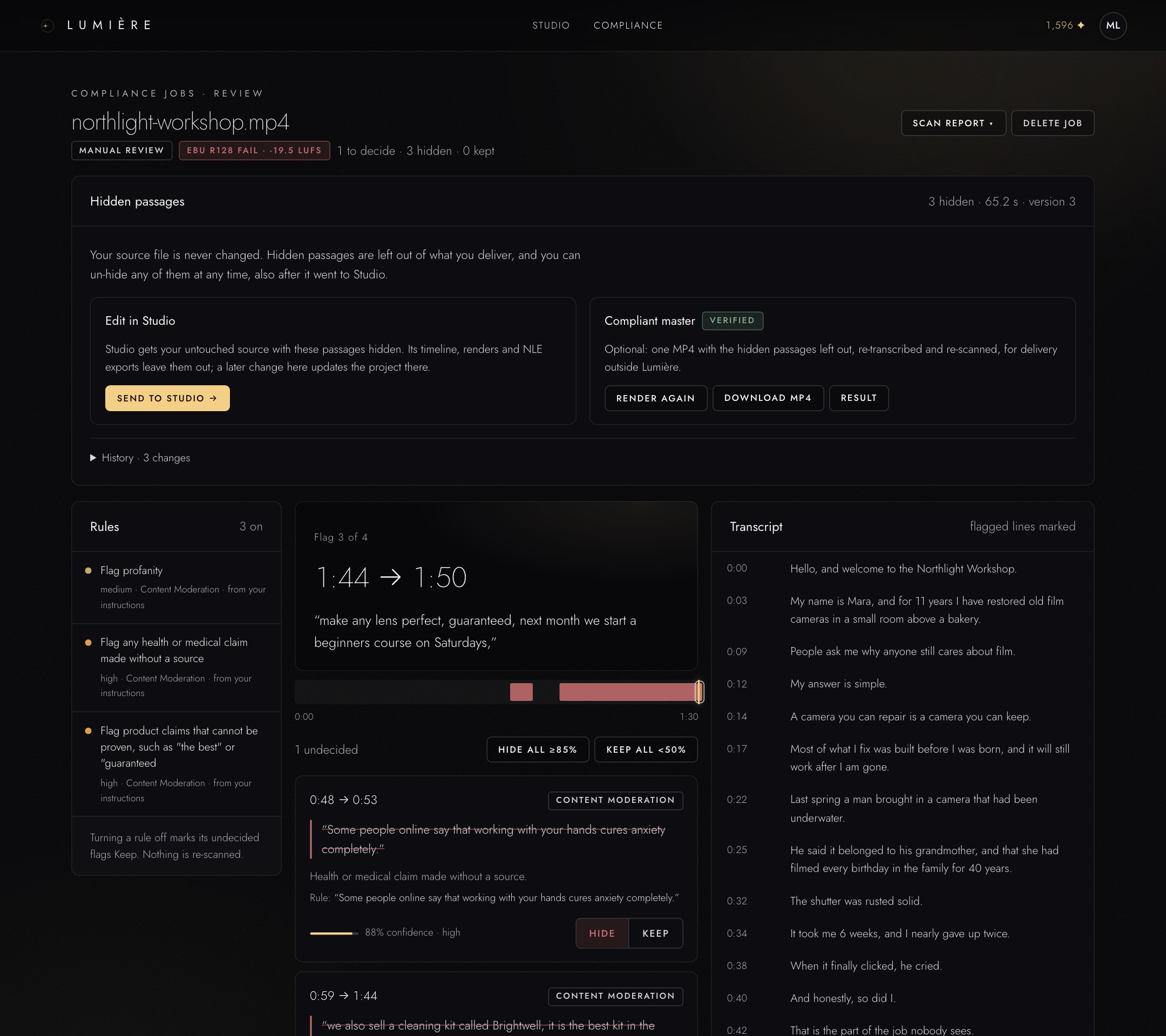Click '3 hidden · 65.2 s · version 3' text

pos(1001,202)
